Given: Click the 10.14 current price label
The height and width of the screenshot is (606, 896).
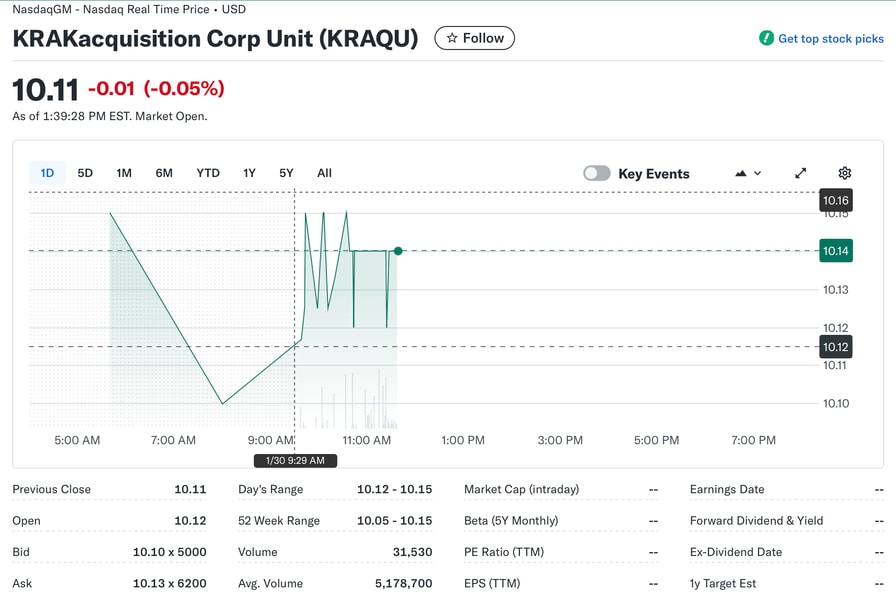Looking at the screenshot, I should tap(835, 251).
